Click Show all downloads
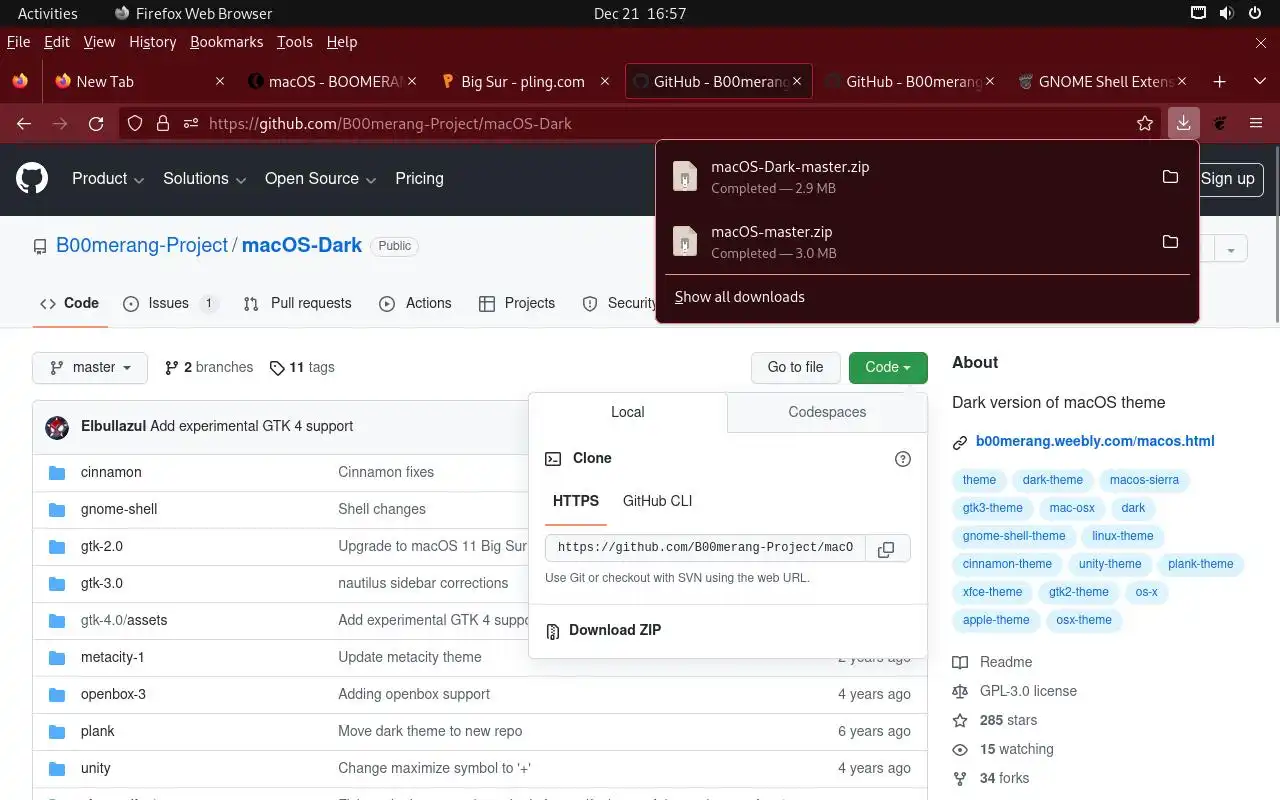Viewport: 1280px width, 800px height. 740,297
